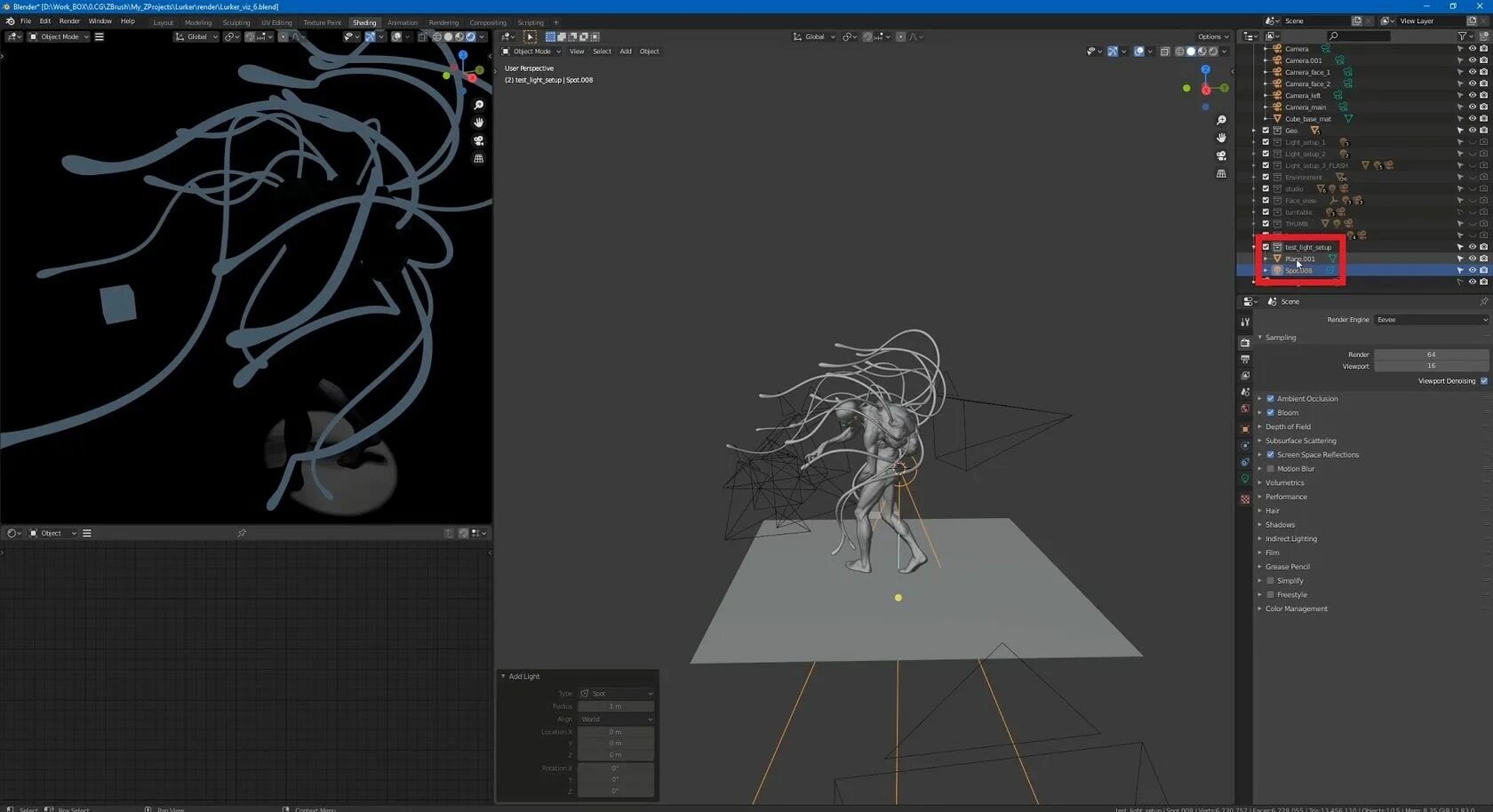Open the light Type dropdown set to Spot
The height and width of the screenshot is (812, 1493).
click(x=616, y=694)
